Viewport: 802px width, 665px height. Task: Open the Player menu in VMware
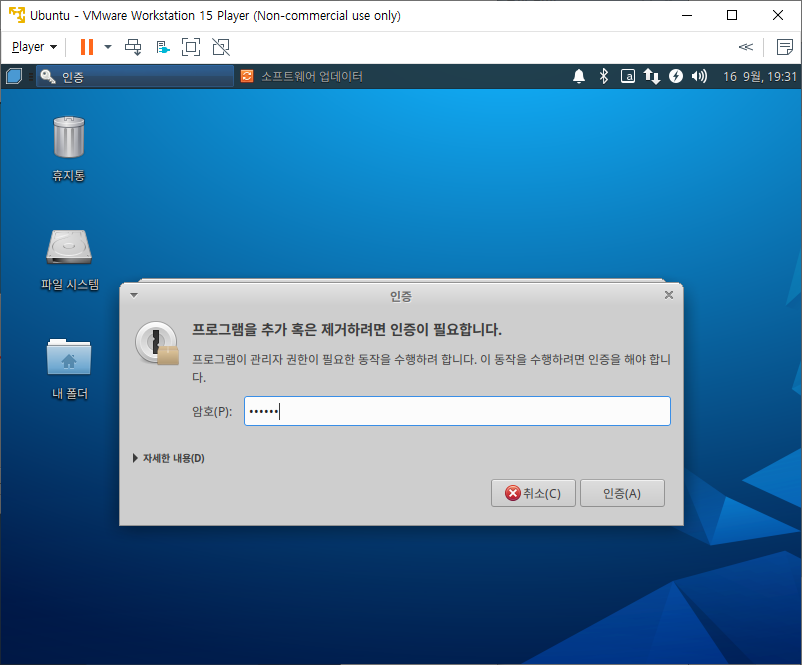pyautogui.click(x=34, y=47)
